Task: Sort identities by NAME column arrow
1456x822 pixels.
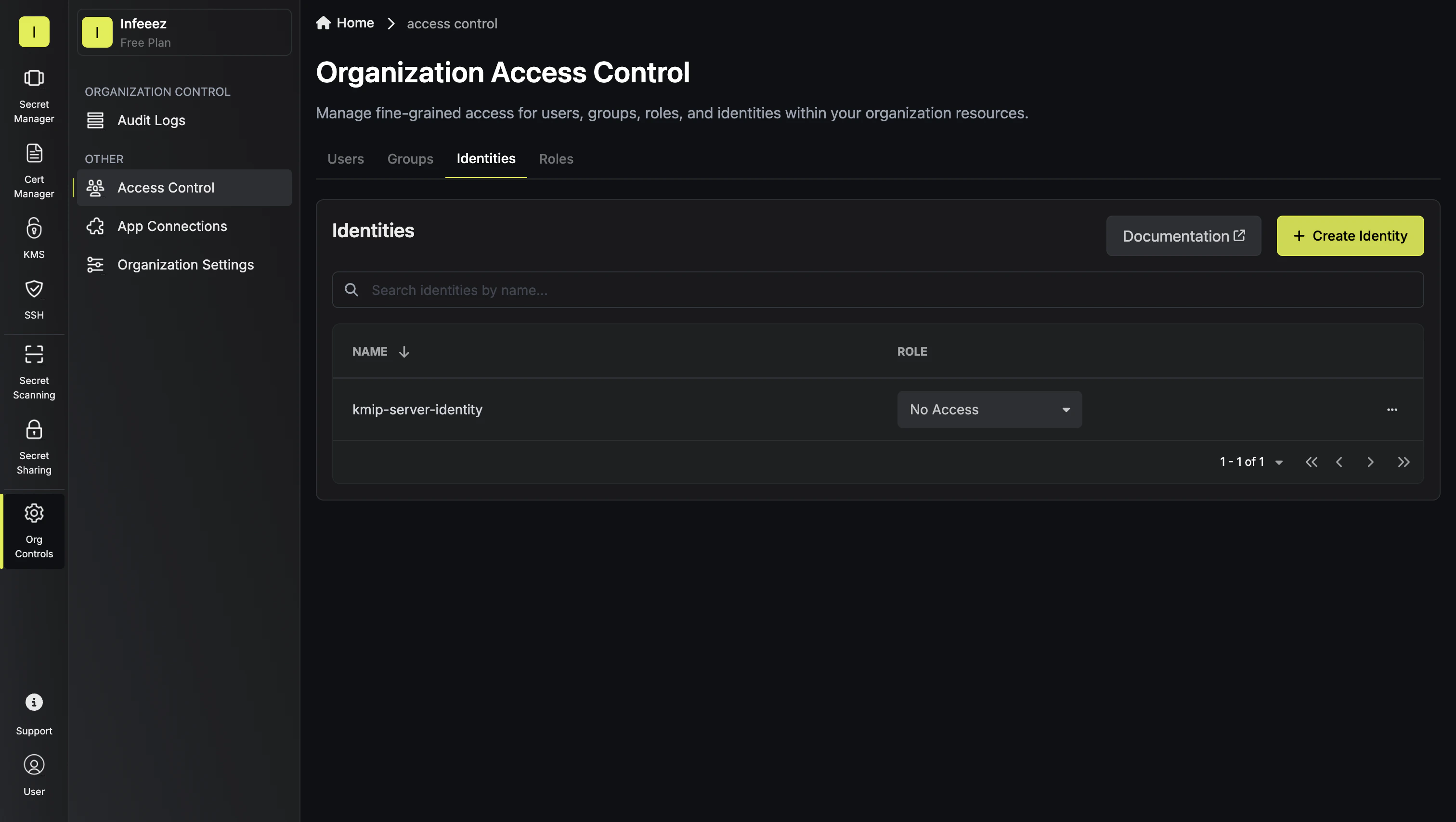Action: [403, 352]
